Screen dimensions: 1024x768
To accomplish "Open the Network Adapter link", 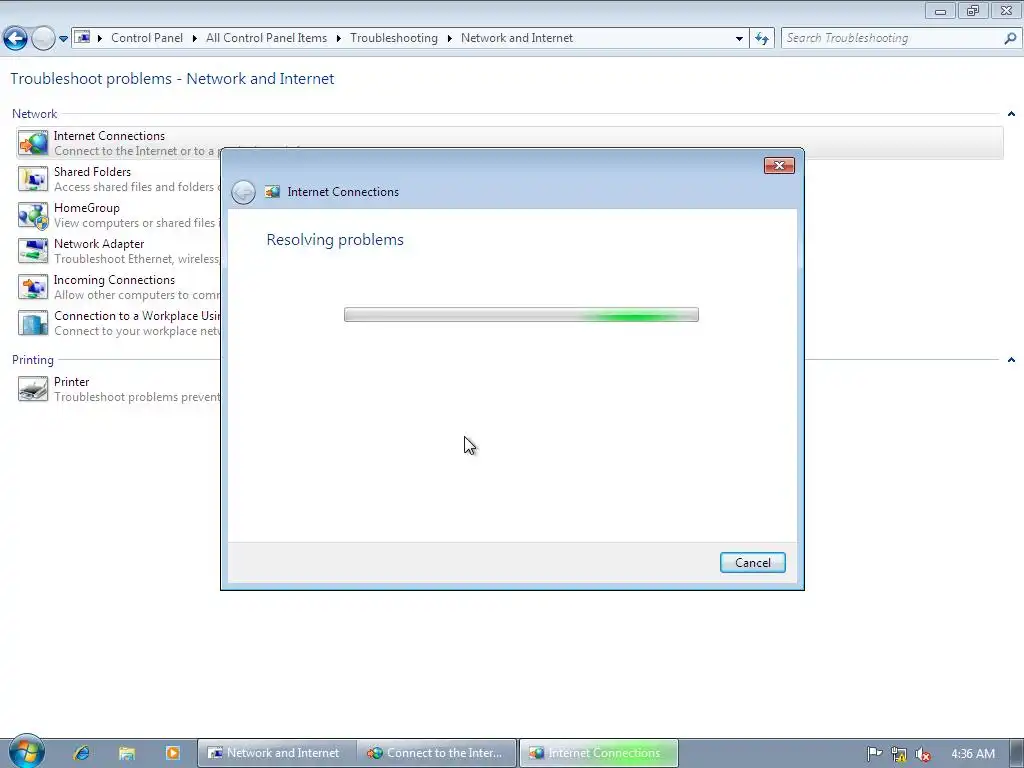I will click(99, 244).
